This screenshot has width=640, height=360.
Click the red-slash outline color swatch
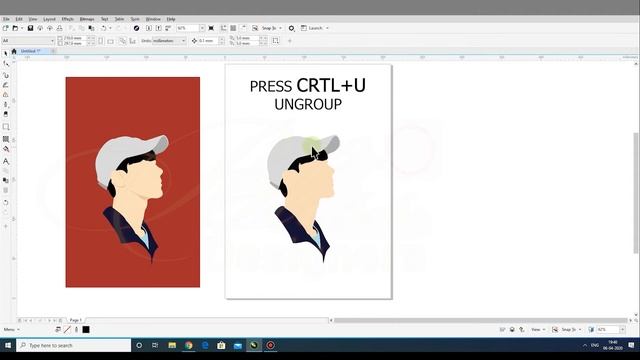point(67,329)
